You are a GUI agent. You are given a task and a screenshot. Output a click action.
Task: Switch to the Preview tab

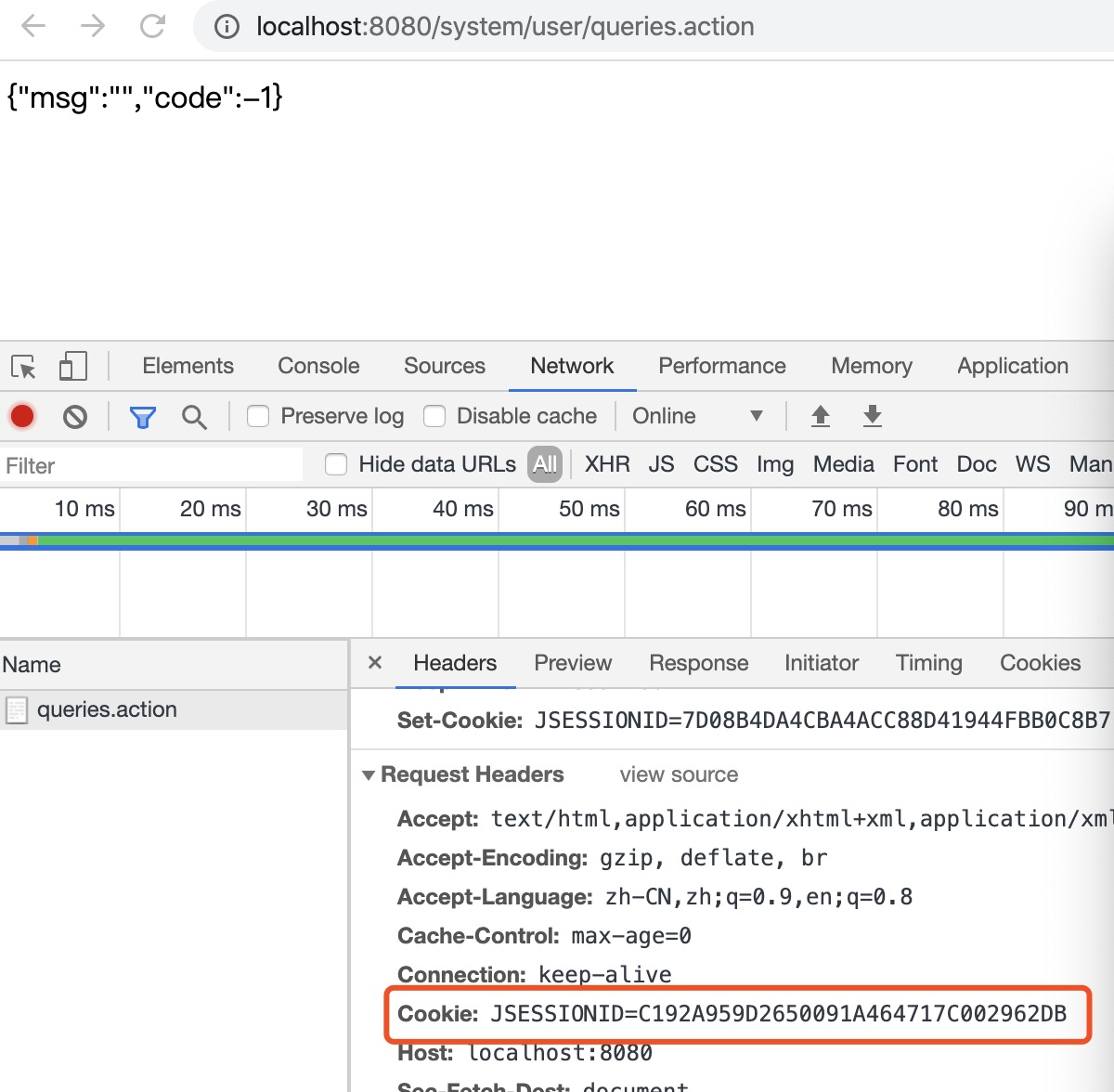573,663
